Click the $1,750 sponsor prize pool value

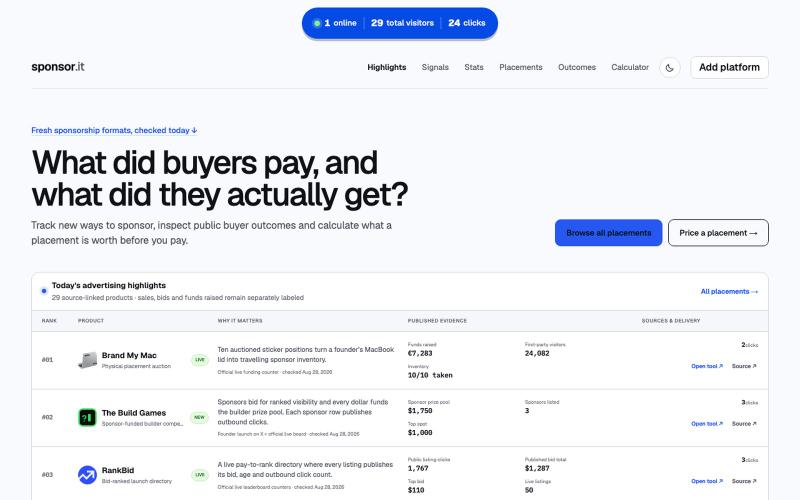click(420, 411)
